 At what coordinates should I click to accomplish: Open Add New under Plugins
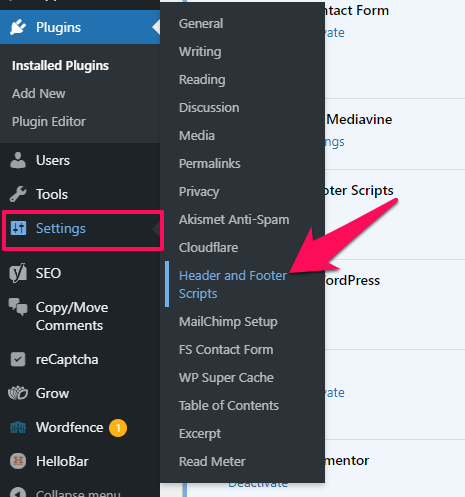point(39,94)
